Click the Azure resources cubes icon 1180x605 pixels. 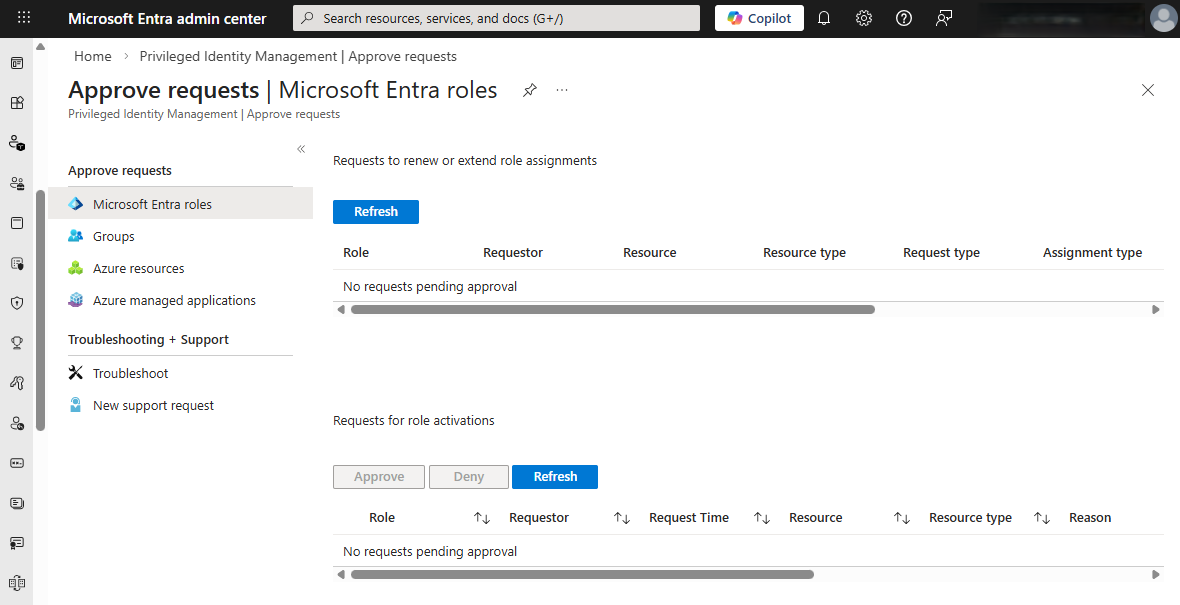[75, 268]
